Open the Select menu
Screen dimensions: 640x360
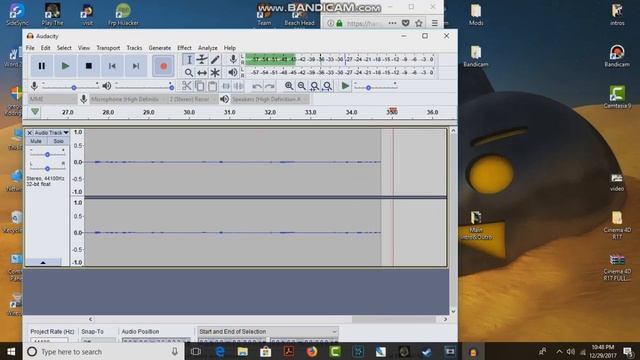pyautogui.click(x=64, y=48)
